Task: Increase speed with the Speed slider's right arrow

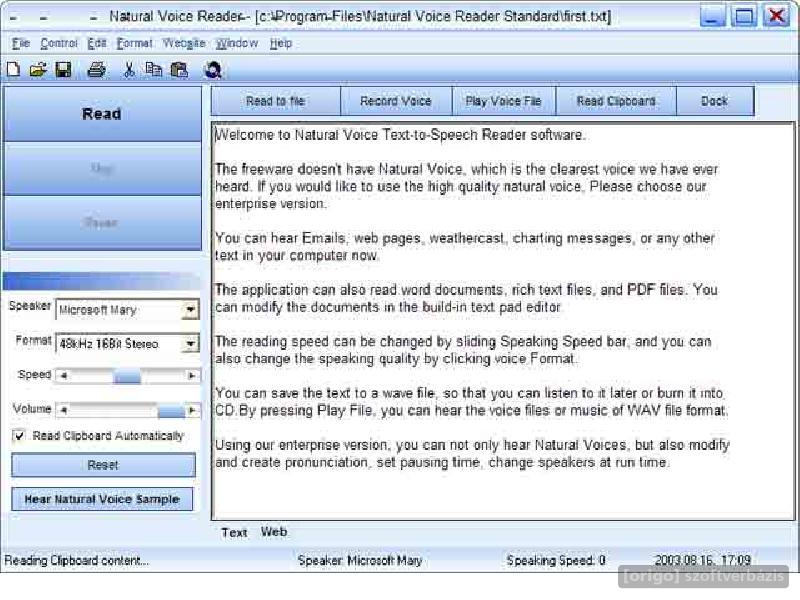Action: click(192, 376)
